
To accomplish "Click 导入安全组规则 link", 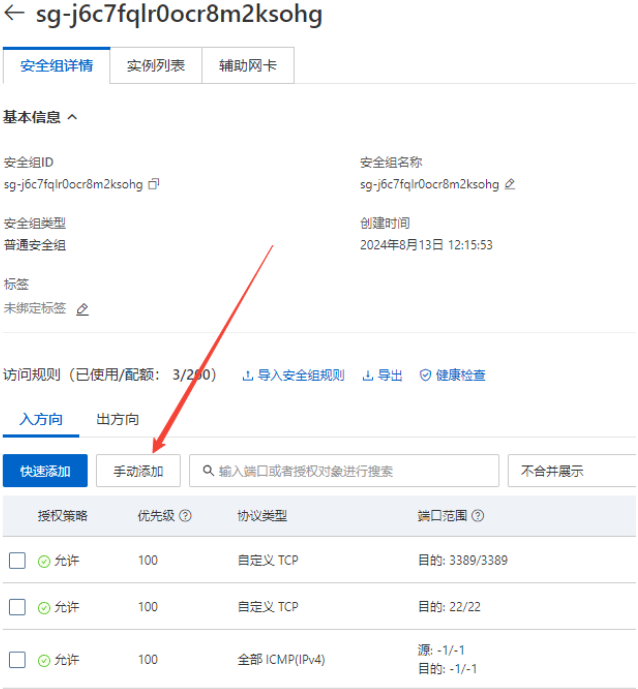I will [293, 375].
